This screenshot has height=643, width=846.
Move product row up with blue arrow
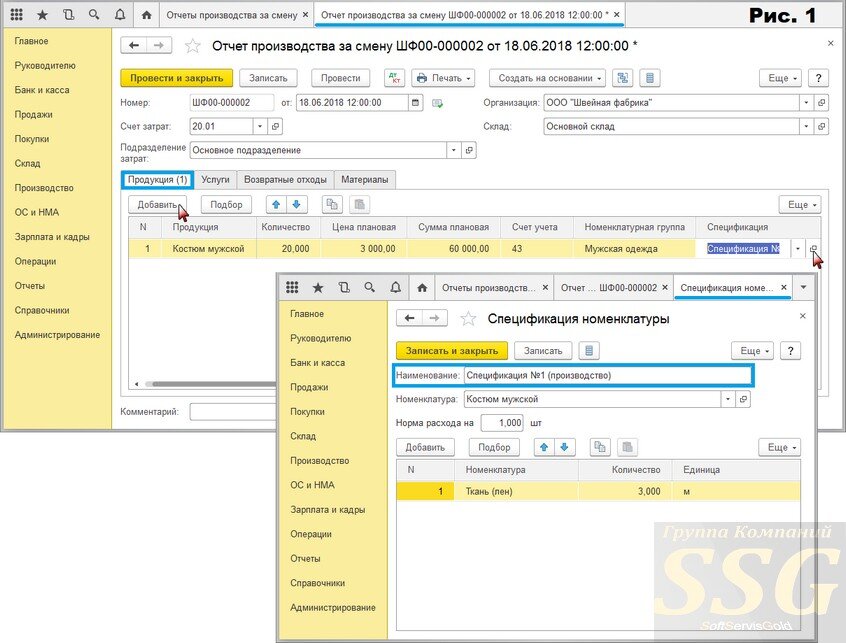point(276,204)
